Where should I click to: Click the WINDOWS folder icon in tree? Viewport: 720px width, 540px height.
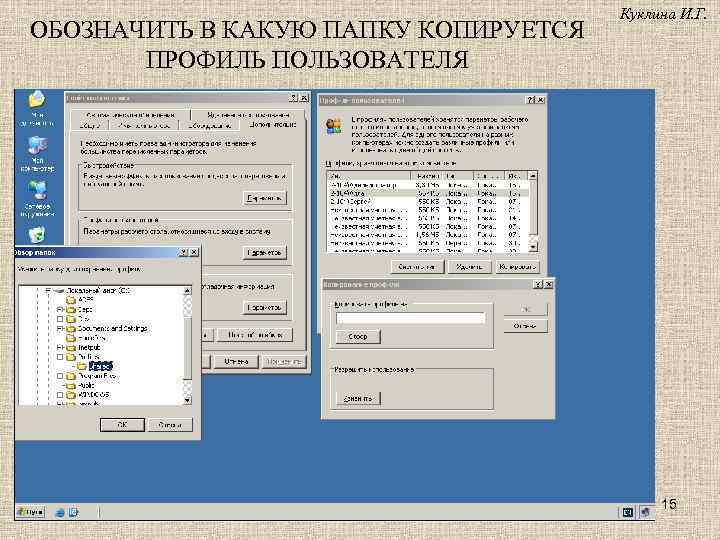pos(71,394)
